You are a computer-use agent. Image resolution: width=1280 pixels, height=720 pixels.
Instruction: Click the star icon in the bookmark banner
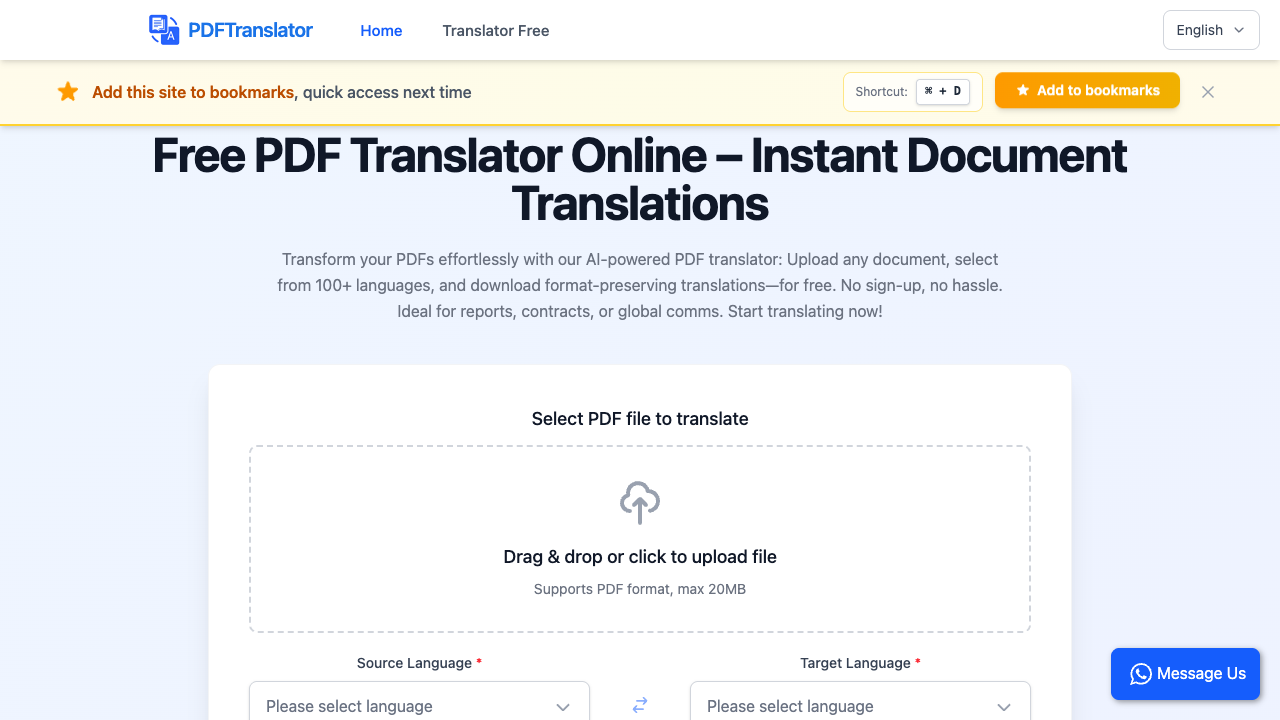pos(68,91)
